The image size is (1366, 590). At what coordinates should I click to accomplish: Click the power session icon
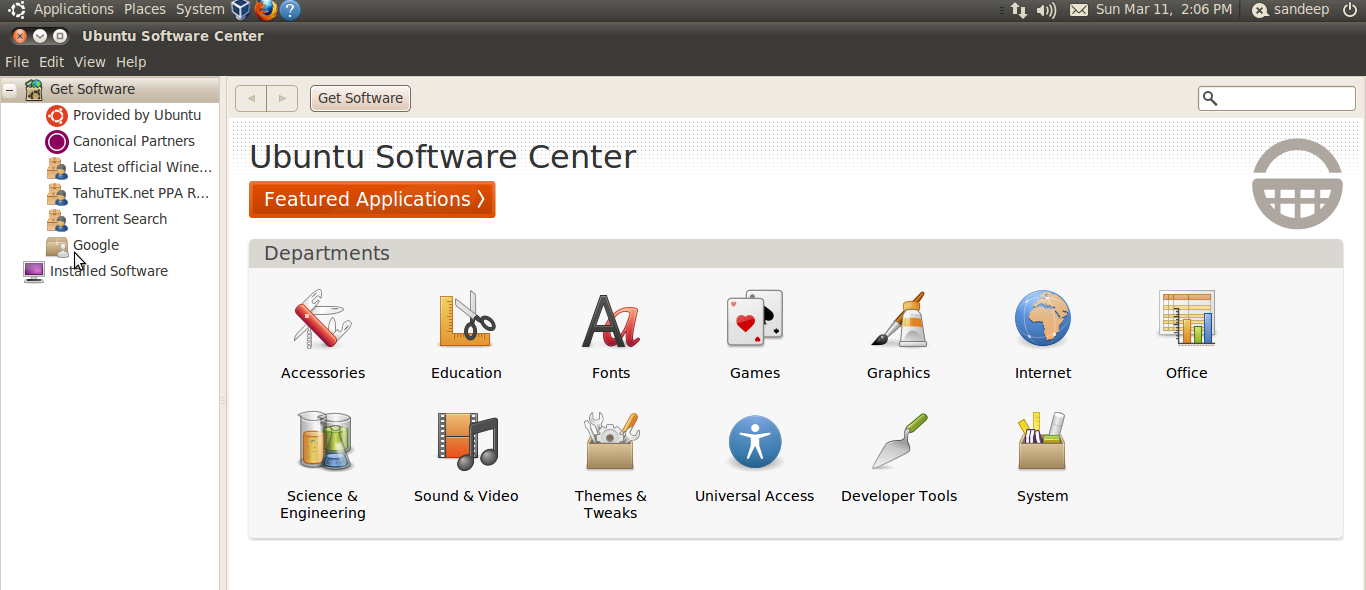click(1350, 9)
